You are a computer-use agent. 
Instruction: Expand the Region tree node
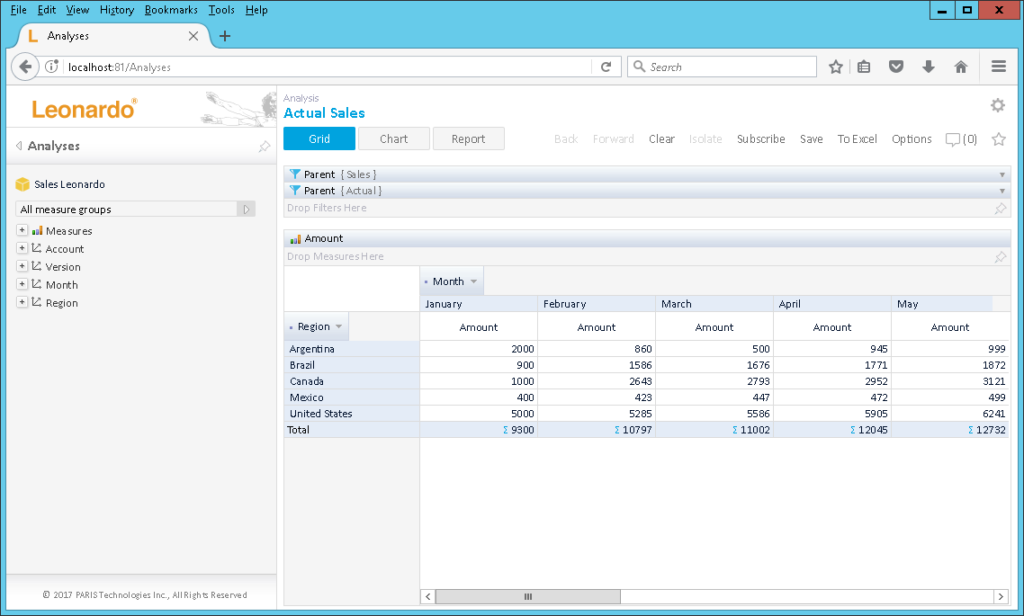(22, 303)
